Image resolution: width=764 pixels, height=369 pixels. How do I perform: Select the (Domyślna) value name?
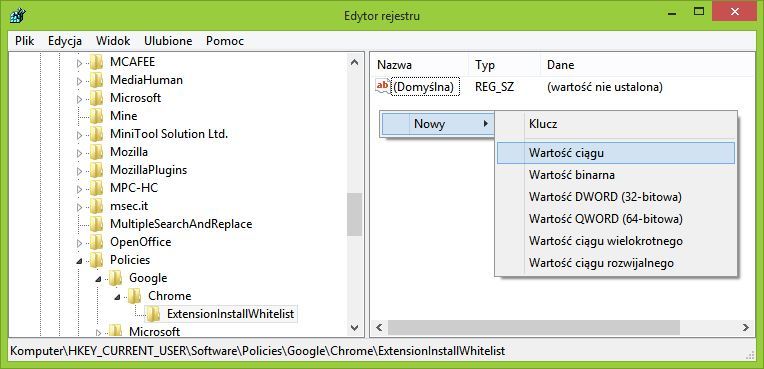(x=425, y=88)
